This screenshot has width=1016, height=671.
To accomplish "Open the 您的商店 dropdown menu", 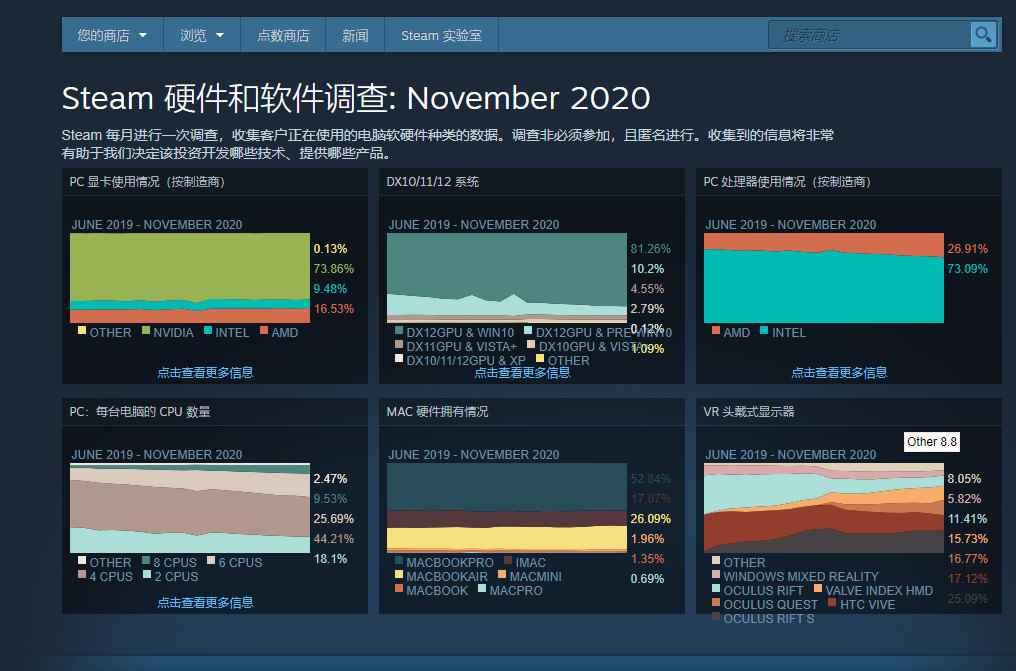I will [111, 34].
